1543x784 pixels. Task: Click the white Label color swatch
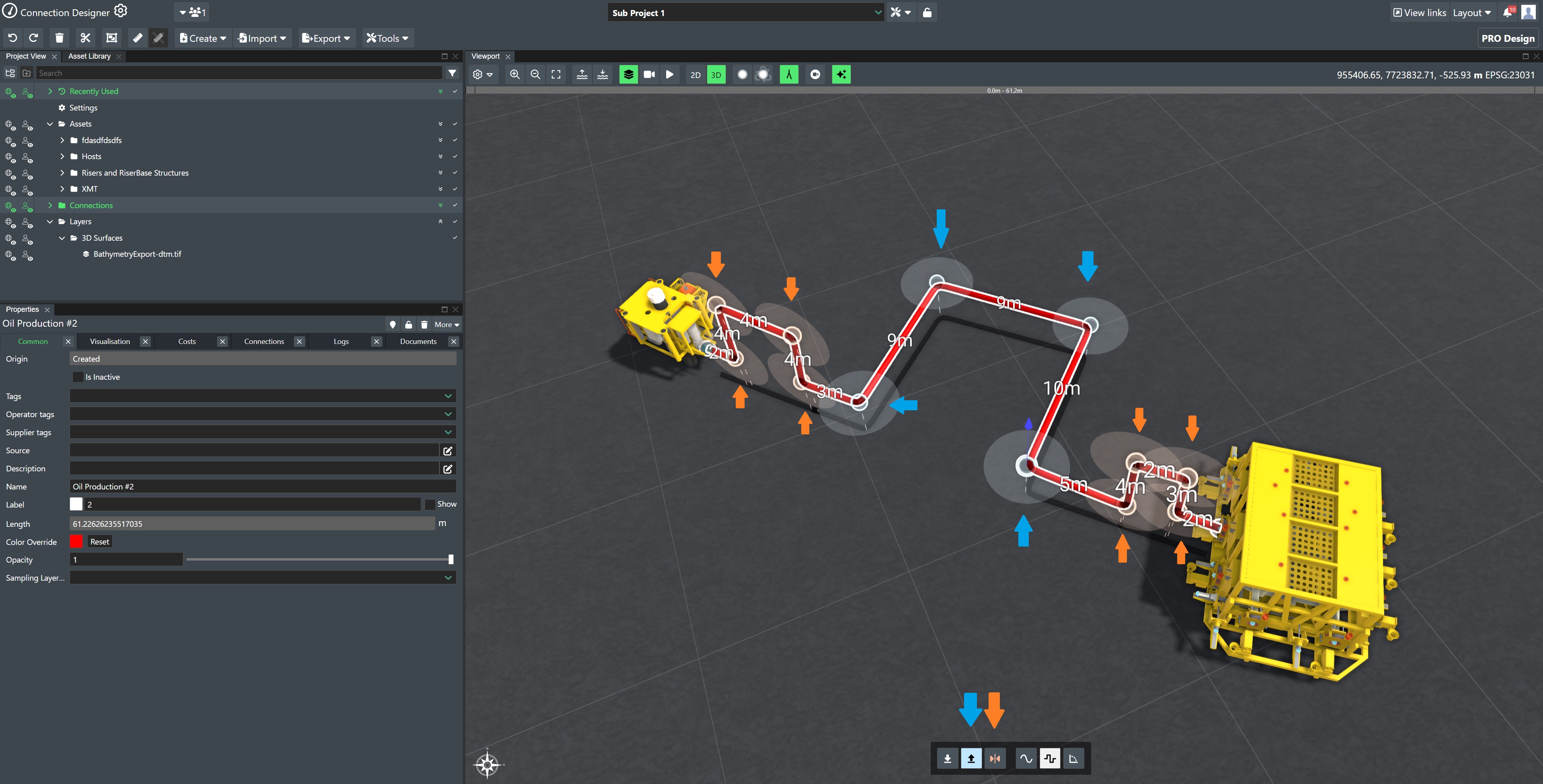click(76, 504)
